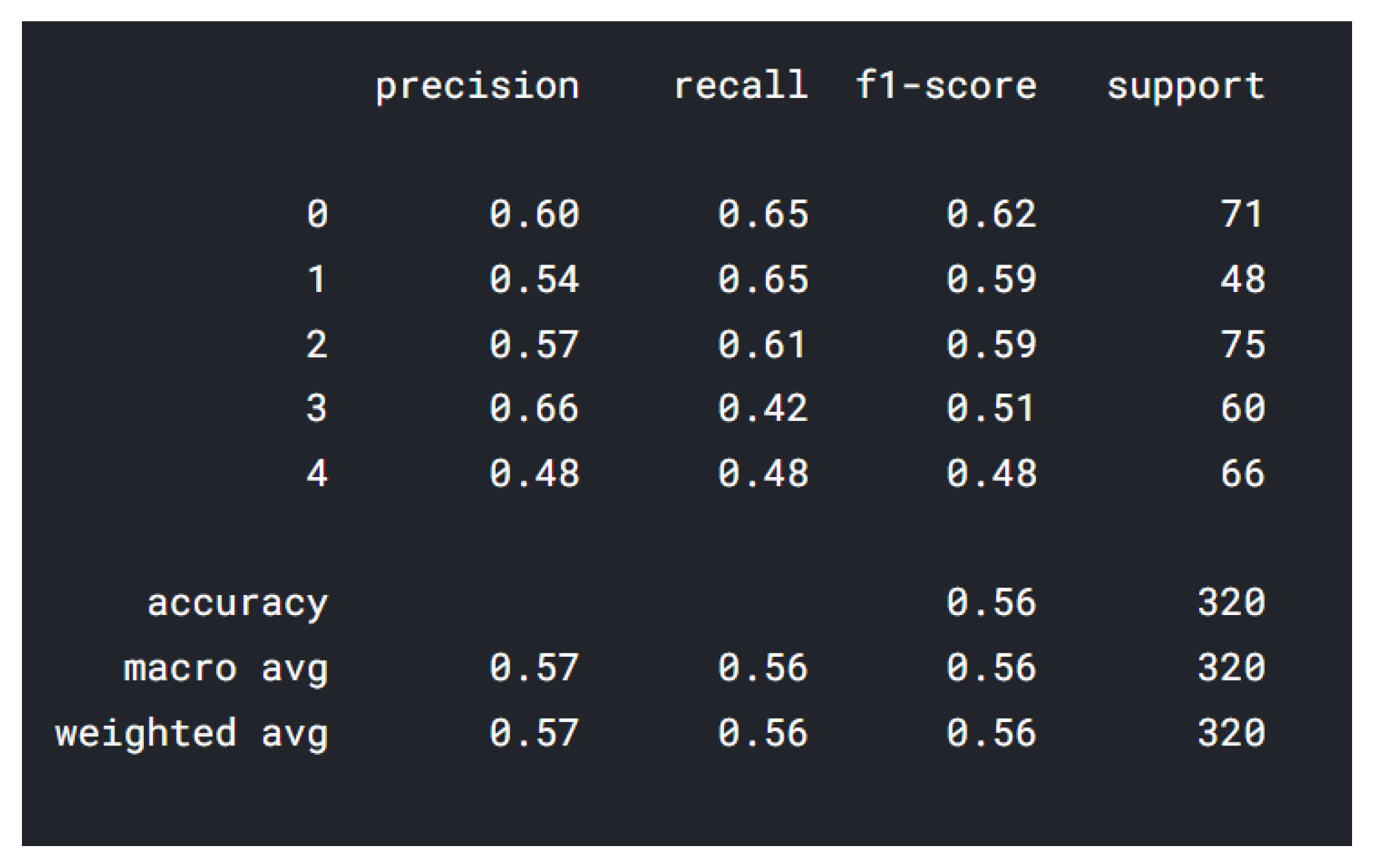Click class 2 support value 75
The width and height of the screenshot is (1374, 868).
point(1242,344)
